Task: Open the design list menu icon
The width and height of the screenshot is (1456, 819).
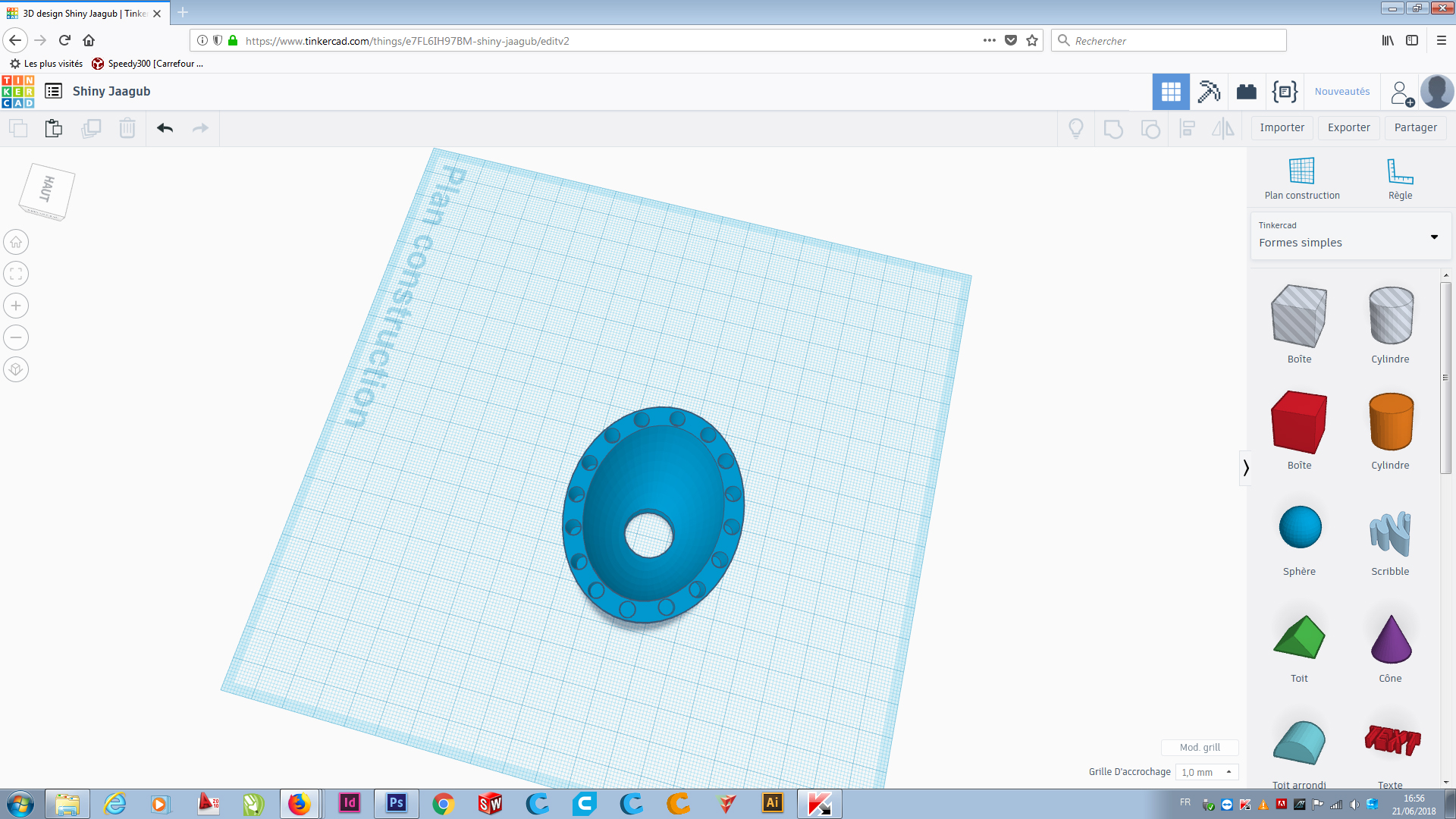Action: 53,91
